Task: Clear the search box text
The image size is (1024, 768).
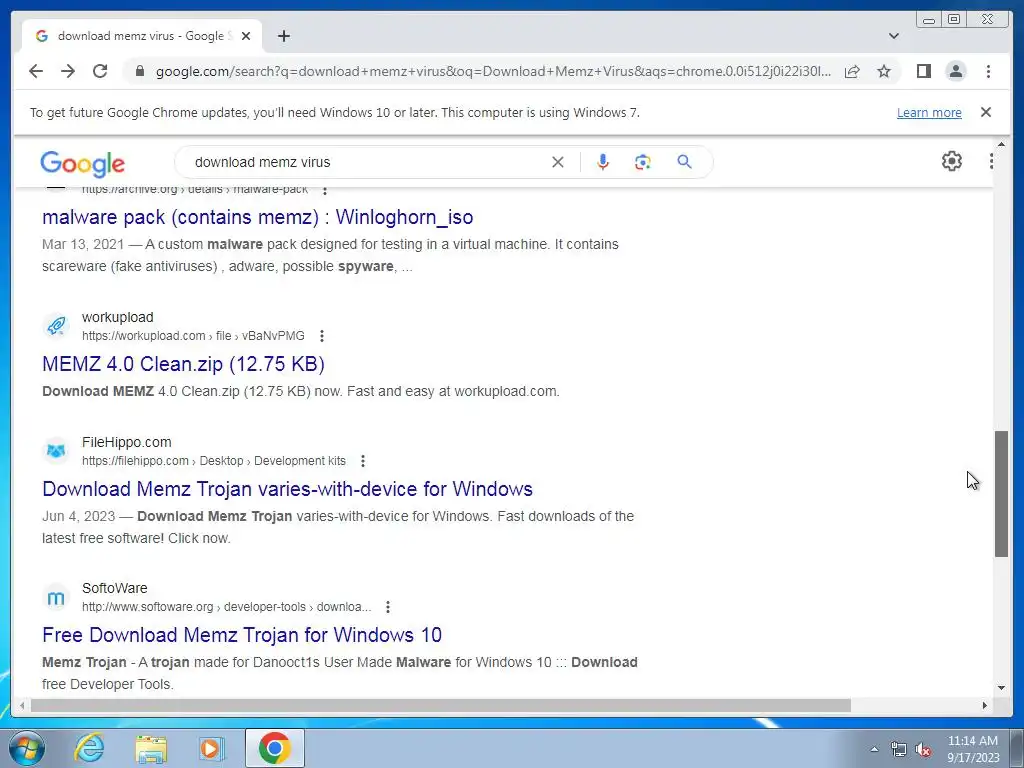Action: (558, 162)
